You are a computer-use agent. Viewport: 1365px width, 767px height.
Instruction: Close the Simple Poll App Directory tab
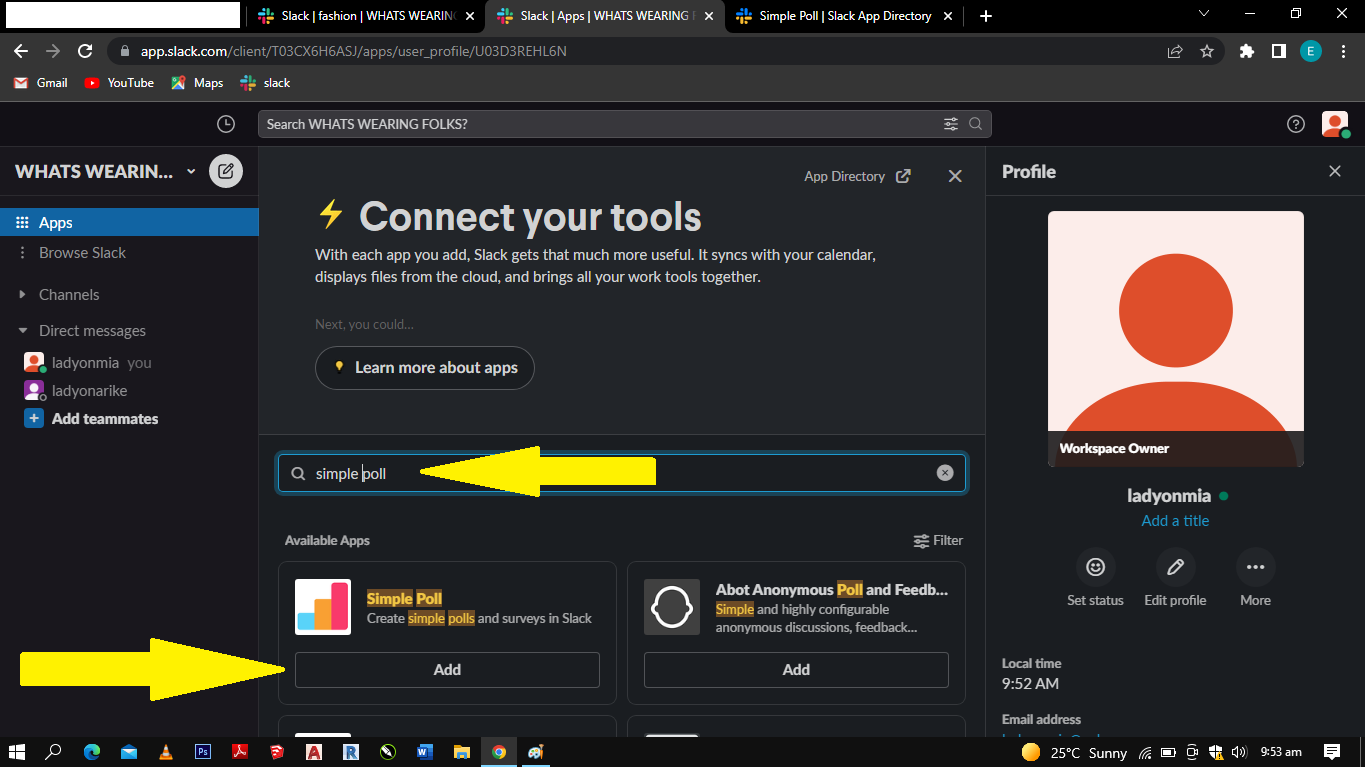coord(950,16)
